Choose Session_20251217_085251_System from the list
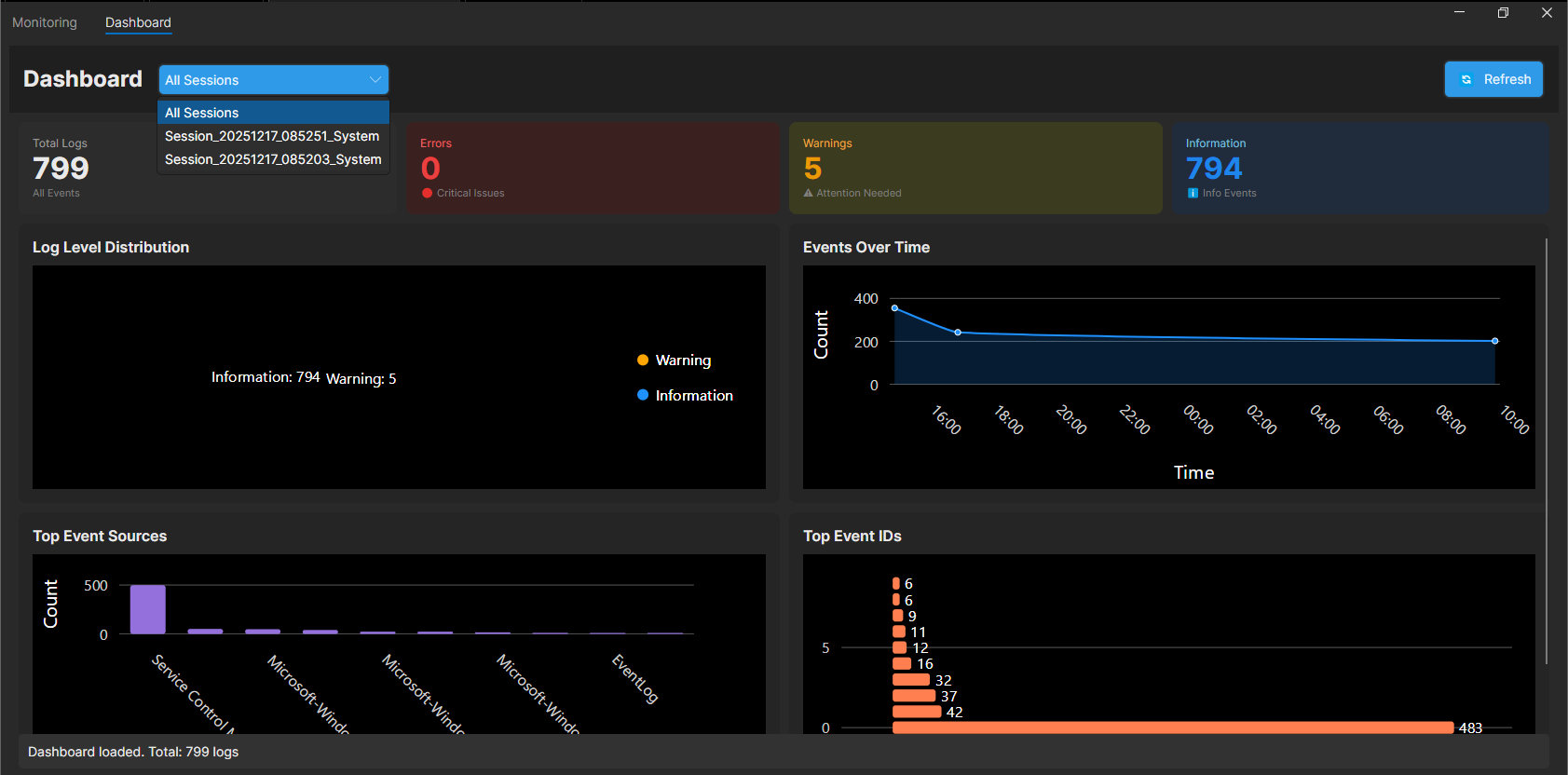Viewport: 1568px width, 775px height. click(274, 136)
